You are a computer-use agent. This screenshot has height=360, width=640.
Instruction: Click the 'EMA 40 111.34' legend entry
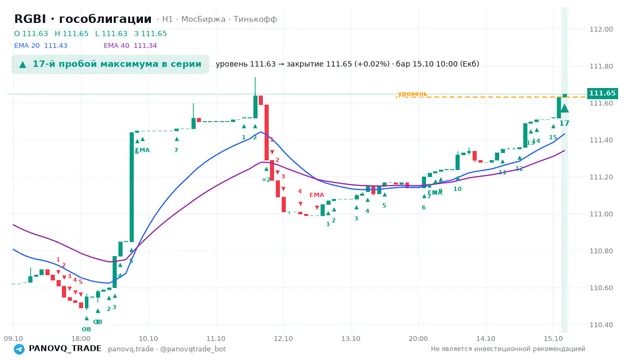130,46
